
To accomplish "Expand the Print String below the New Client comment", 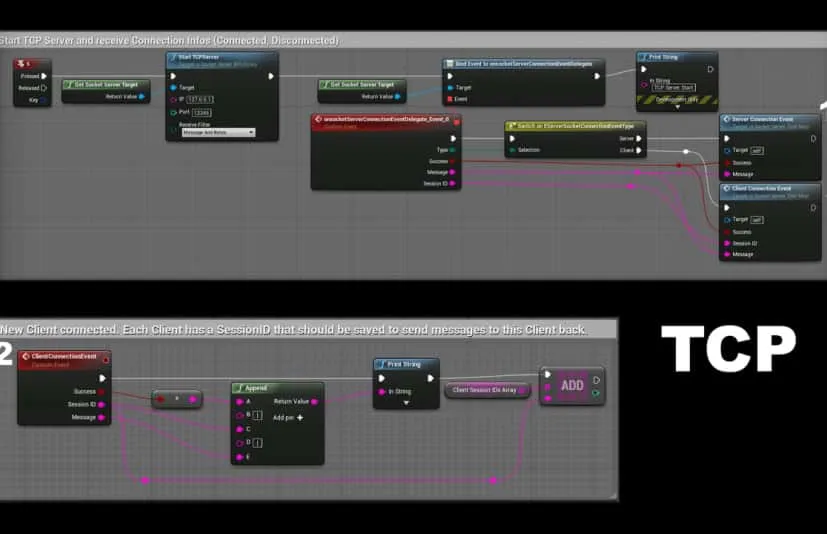I will tap(406, 403).
